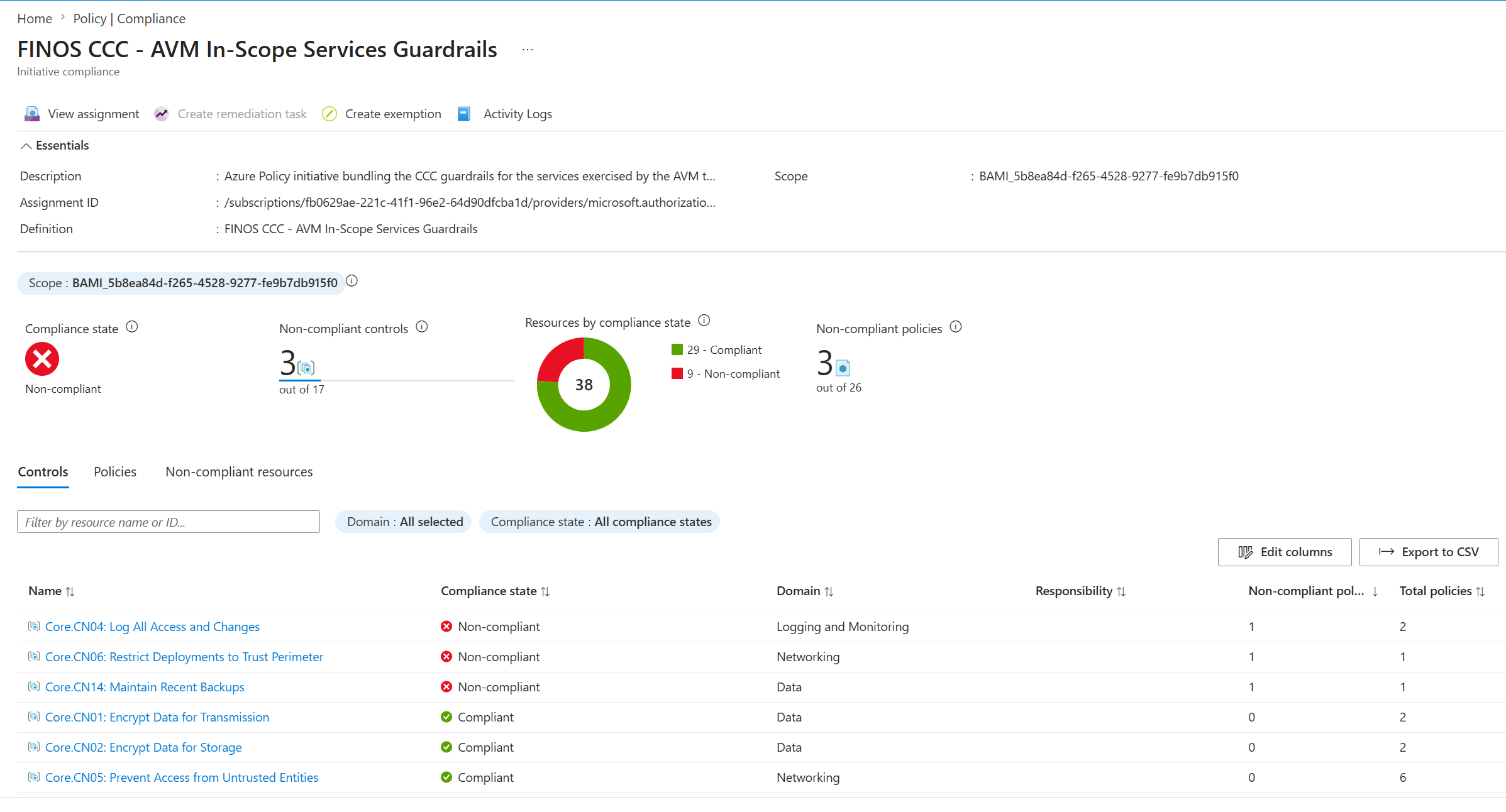Click the non-compliant controls progress bar
Image resolution: width=1506 pixels, height=812 pixels.
(x=397, y=380)
